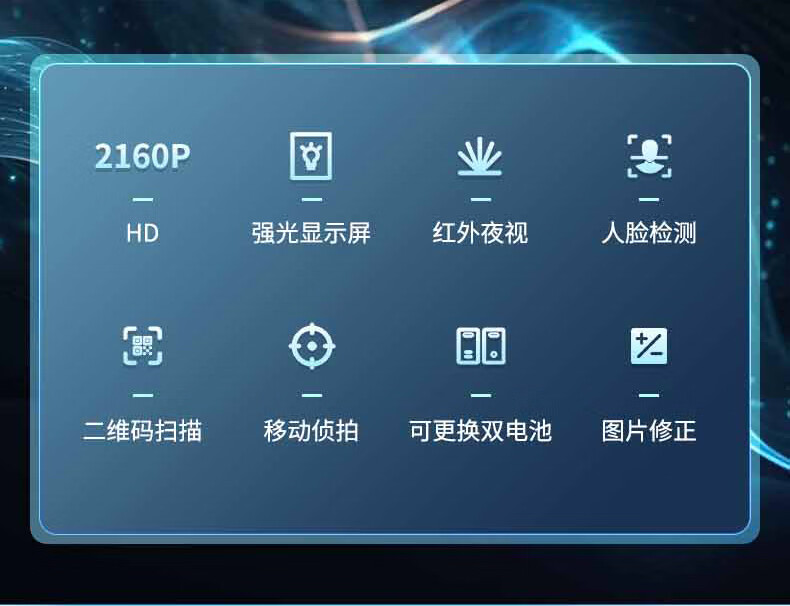Click the dash above 人脸检测
This screenshot has width=790, height=606.
click(649, 199)
